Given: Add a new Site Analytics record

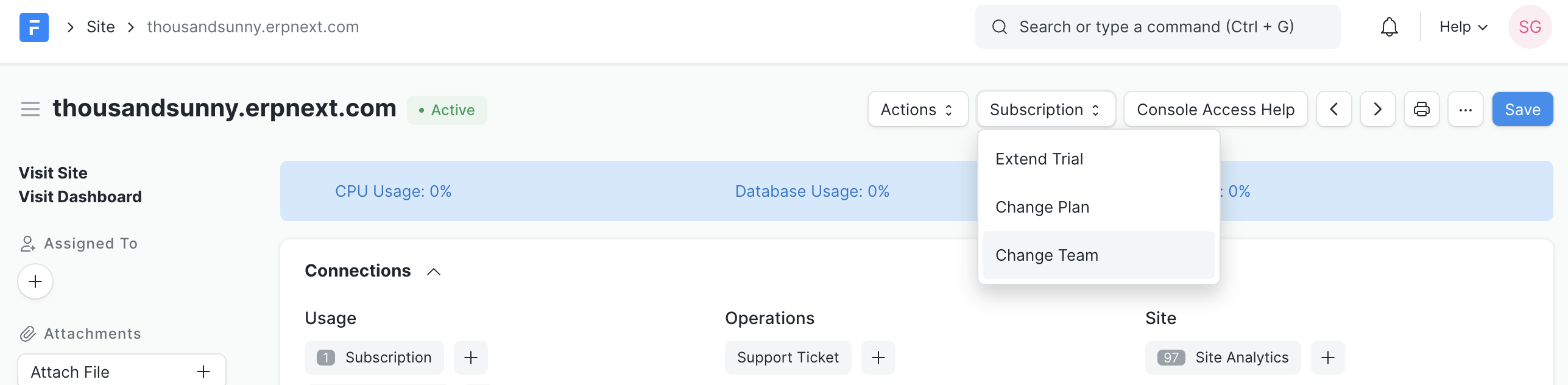Looking at the screenshot, I should [x=1327, y=358].
